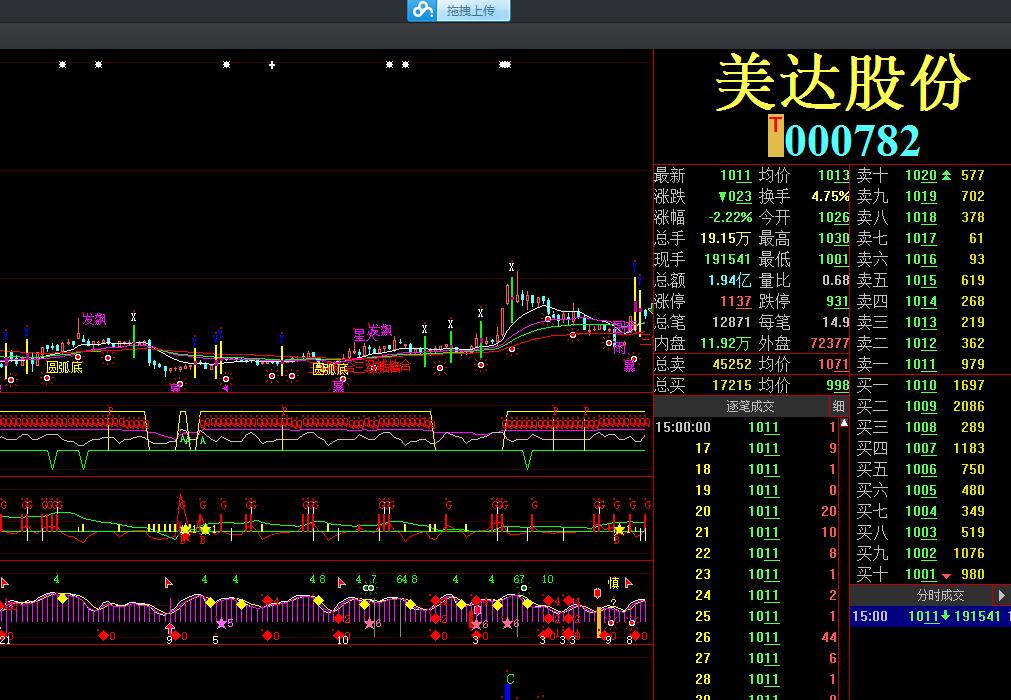
Task: Click the 最高 value 1030
Action: [x=834, y=238]
